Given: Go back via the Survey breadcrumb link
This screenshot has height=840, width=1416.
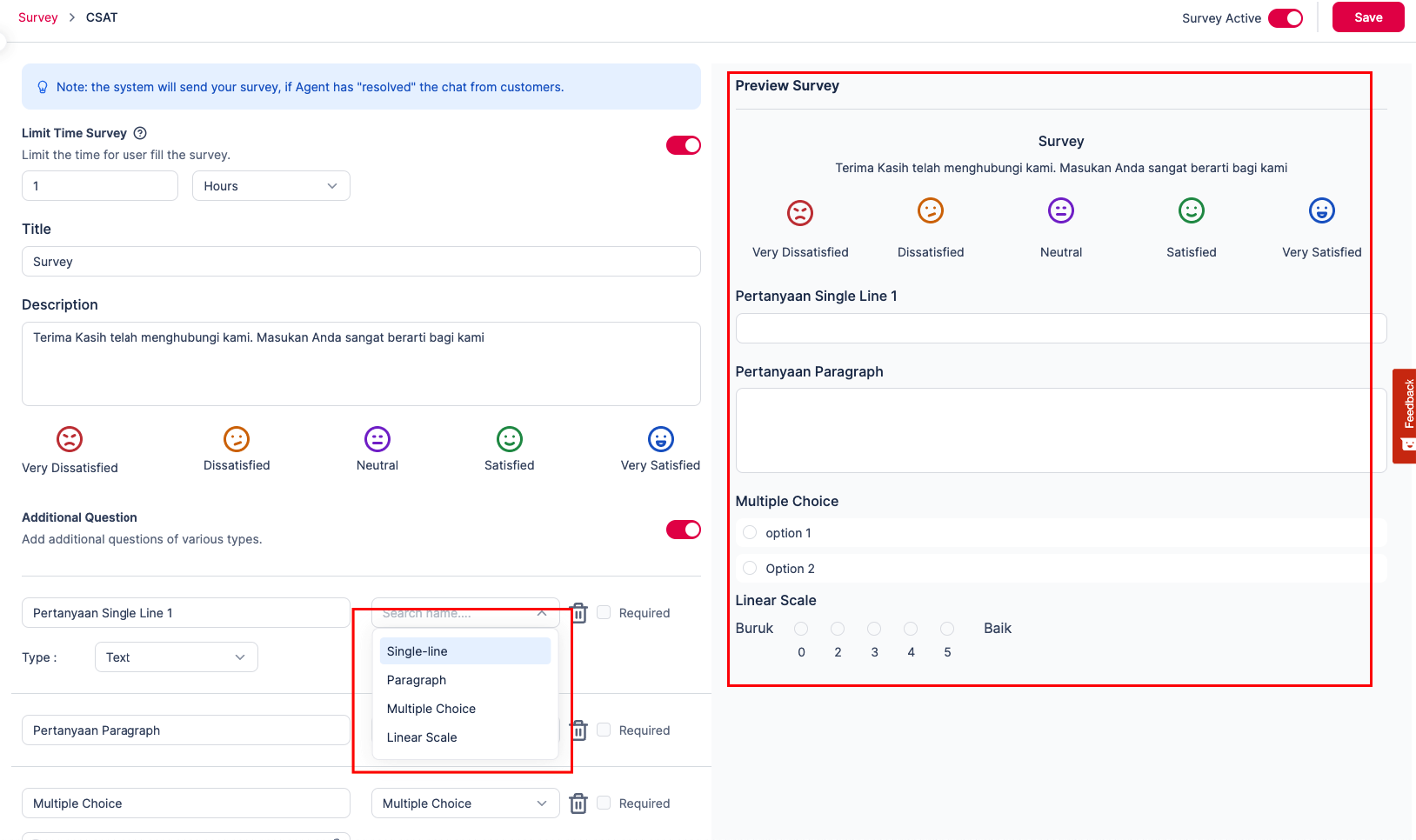Looking at the screenshot, I should click(37, 17).
